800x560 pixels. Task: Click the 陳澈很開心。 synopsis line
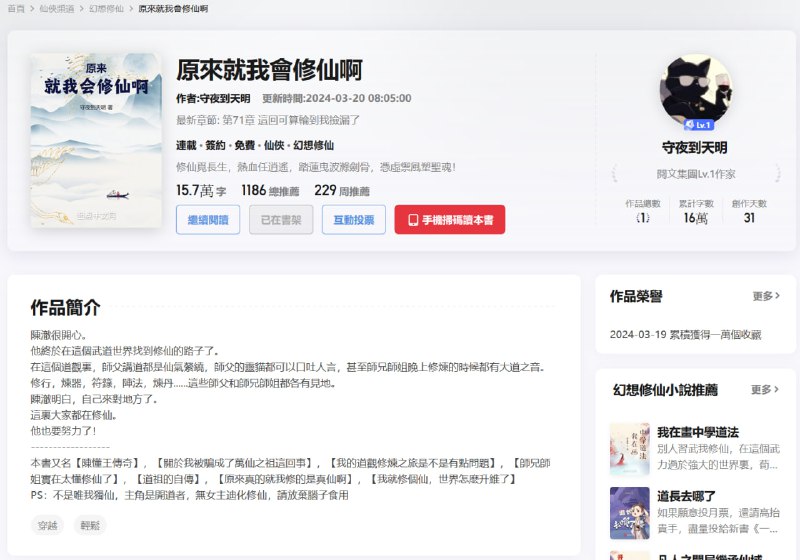59,335
